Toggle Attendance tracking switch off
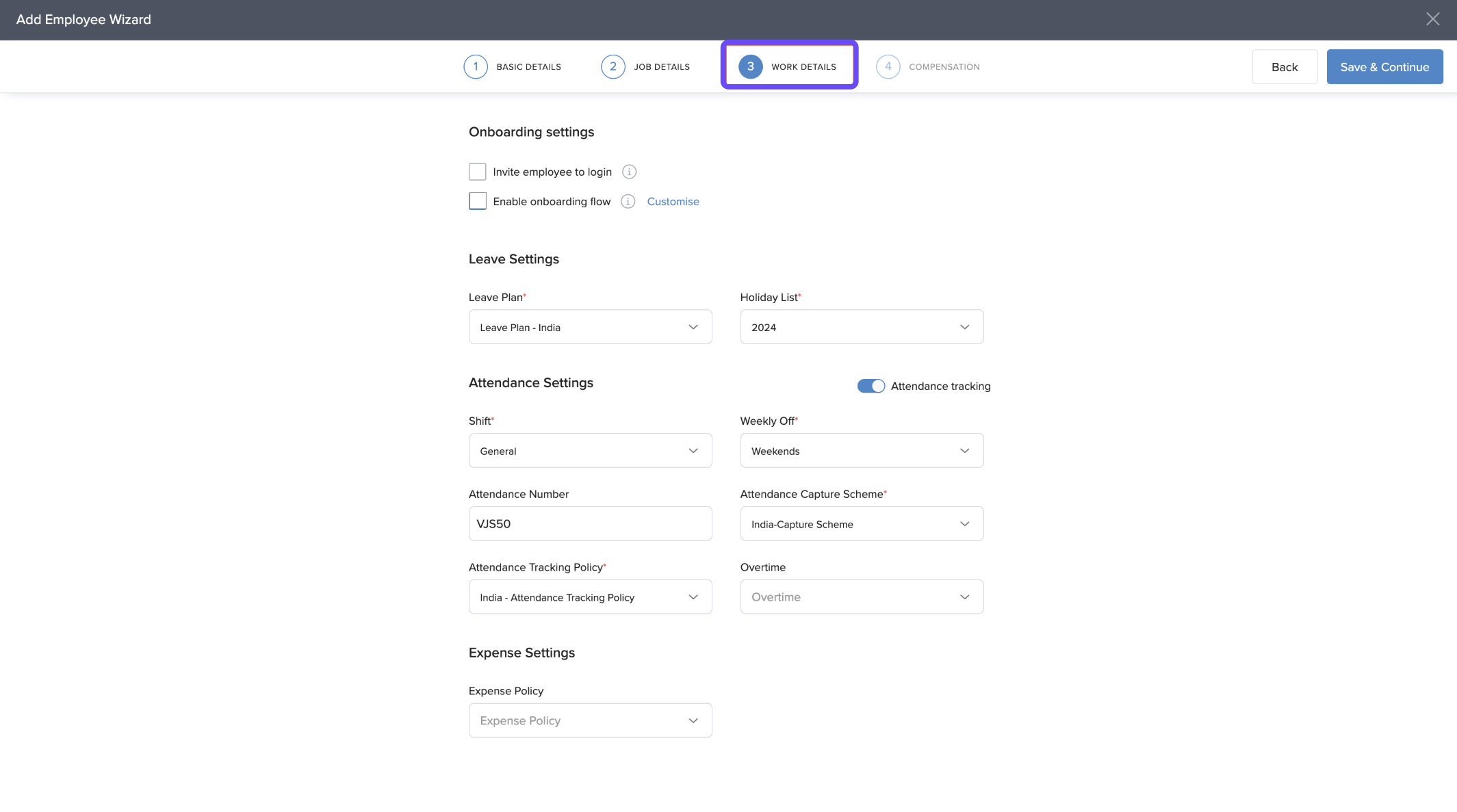Image resolution: width=1457 pixels, height=812 pixels. pos(871,386)
